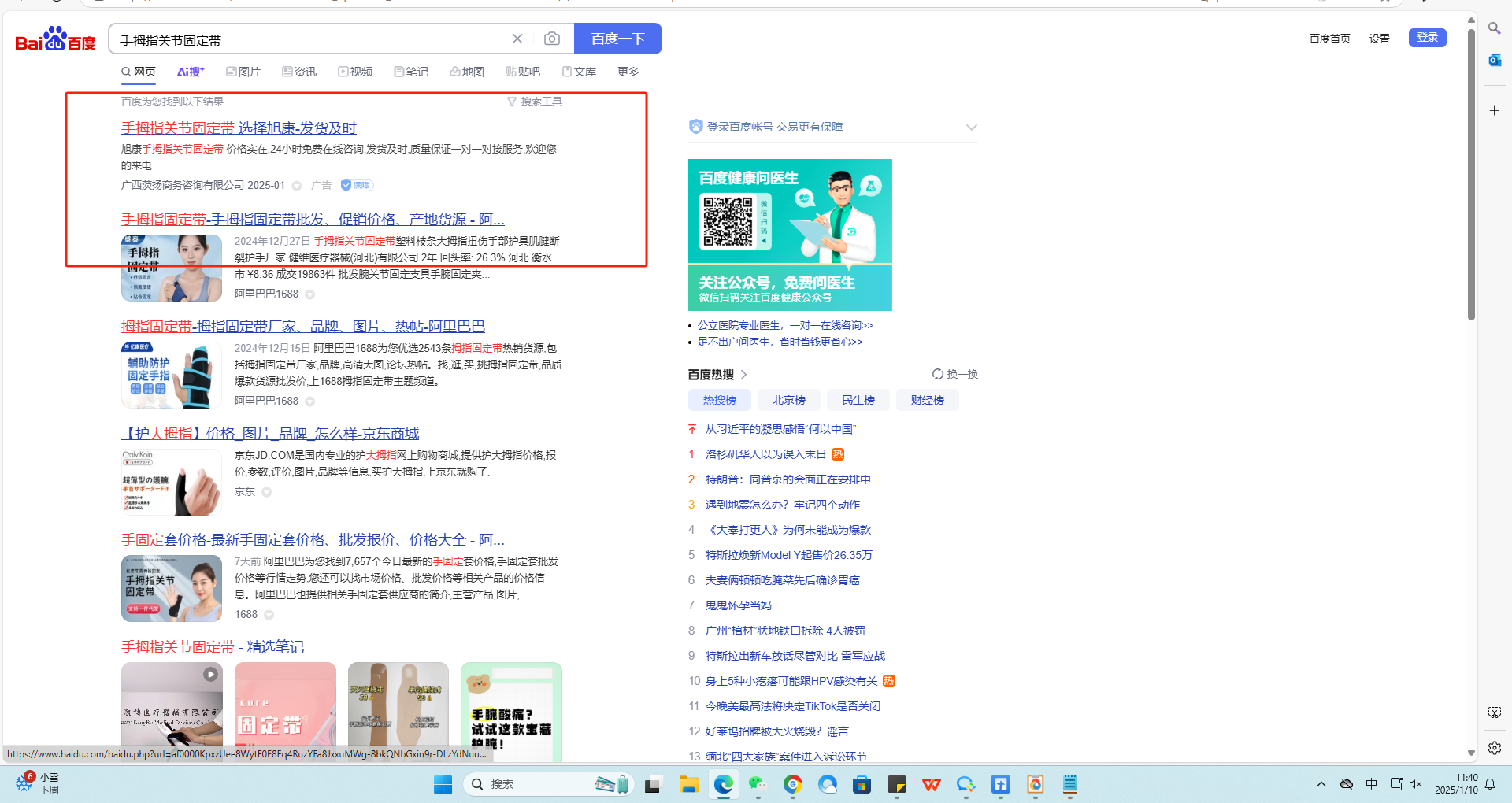Switch the 中 input method indicator
Image resolution: width=1512 pixels, height=803 pixels.
click(x=1372, y=784)
